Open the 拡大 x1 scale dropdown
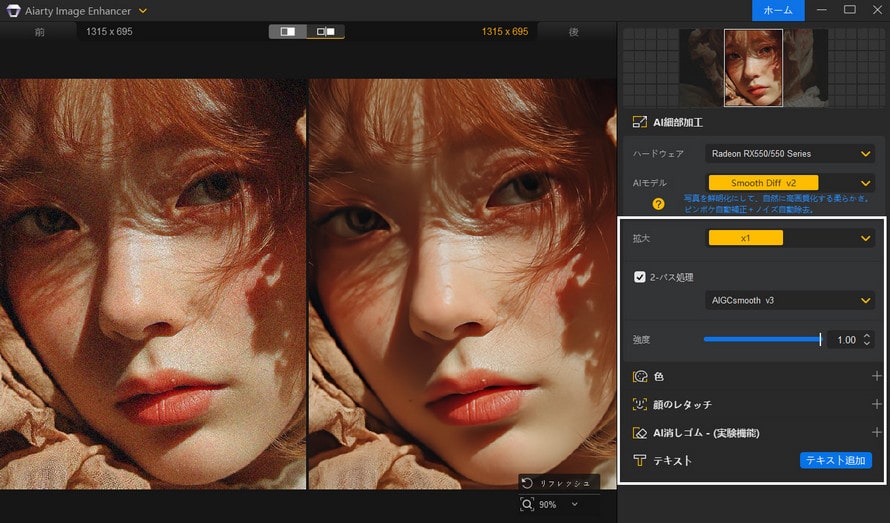 (x=789, y=238)
